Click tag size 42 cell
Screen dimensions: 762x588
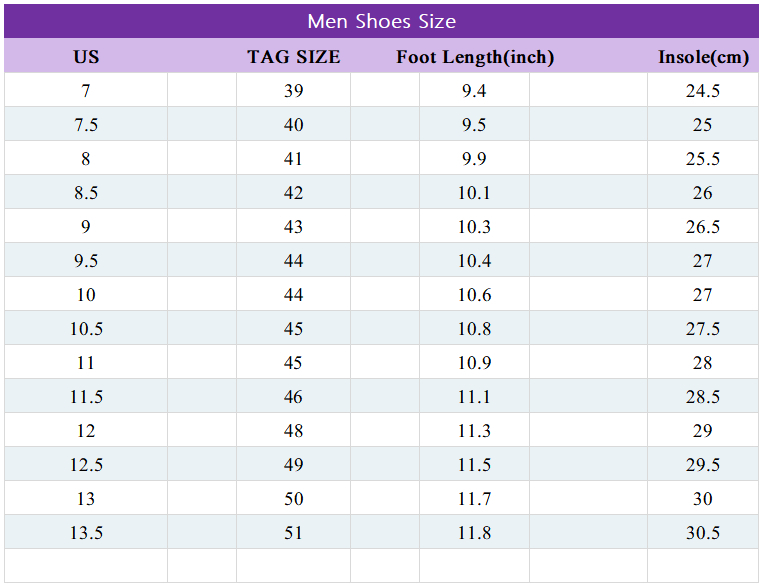click(x=293, y=193)
